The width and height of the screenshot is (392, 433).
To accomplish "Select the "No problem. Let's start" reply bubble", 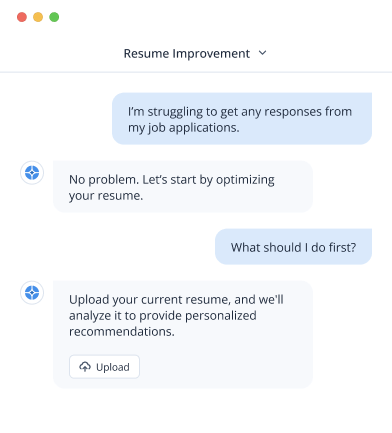I will [x=183, y=187].
